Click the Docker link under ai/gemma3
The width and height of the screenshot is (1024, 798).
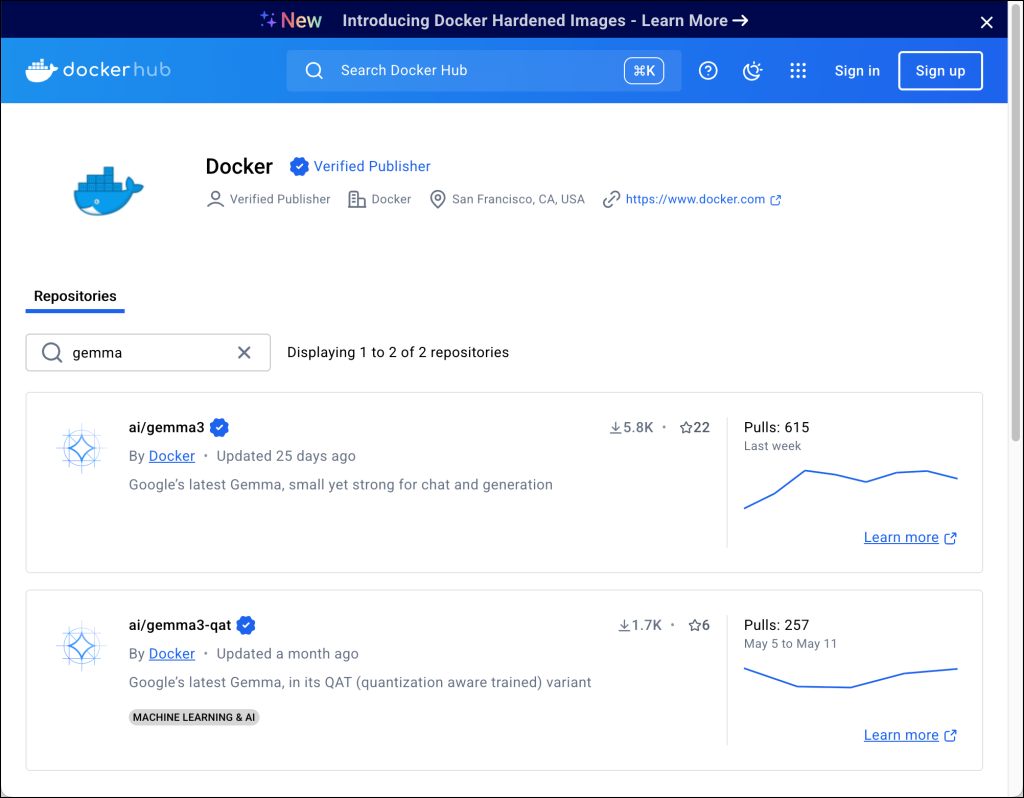tap(172, 456)
